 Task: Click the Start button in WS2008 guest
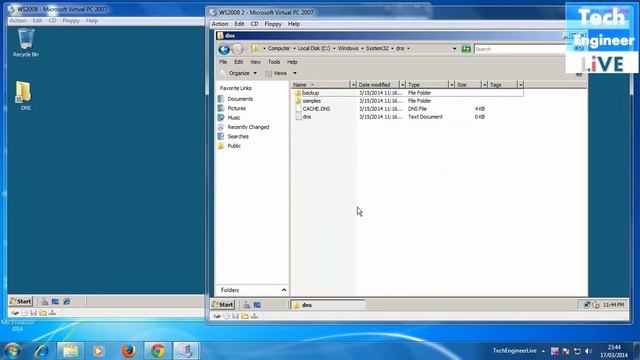[x=20, y=302]
